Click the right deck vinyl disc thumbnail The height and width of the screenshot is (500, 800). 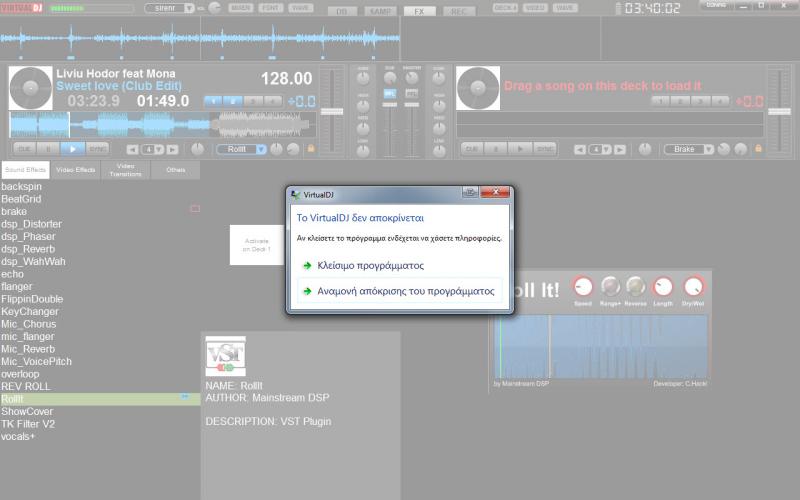pos(478,88)
